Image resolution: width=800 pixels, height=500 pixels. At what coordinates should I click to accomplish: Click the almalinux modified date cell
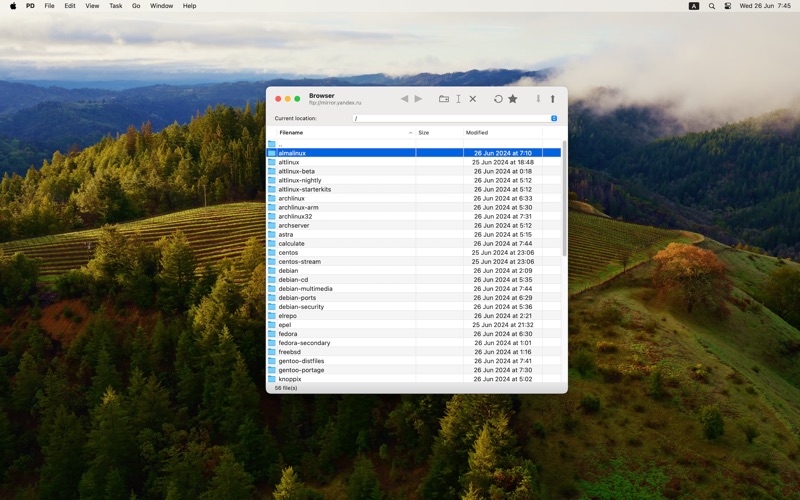[x=503, y=153]
